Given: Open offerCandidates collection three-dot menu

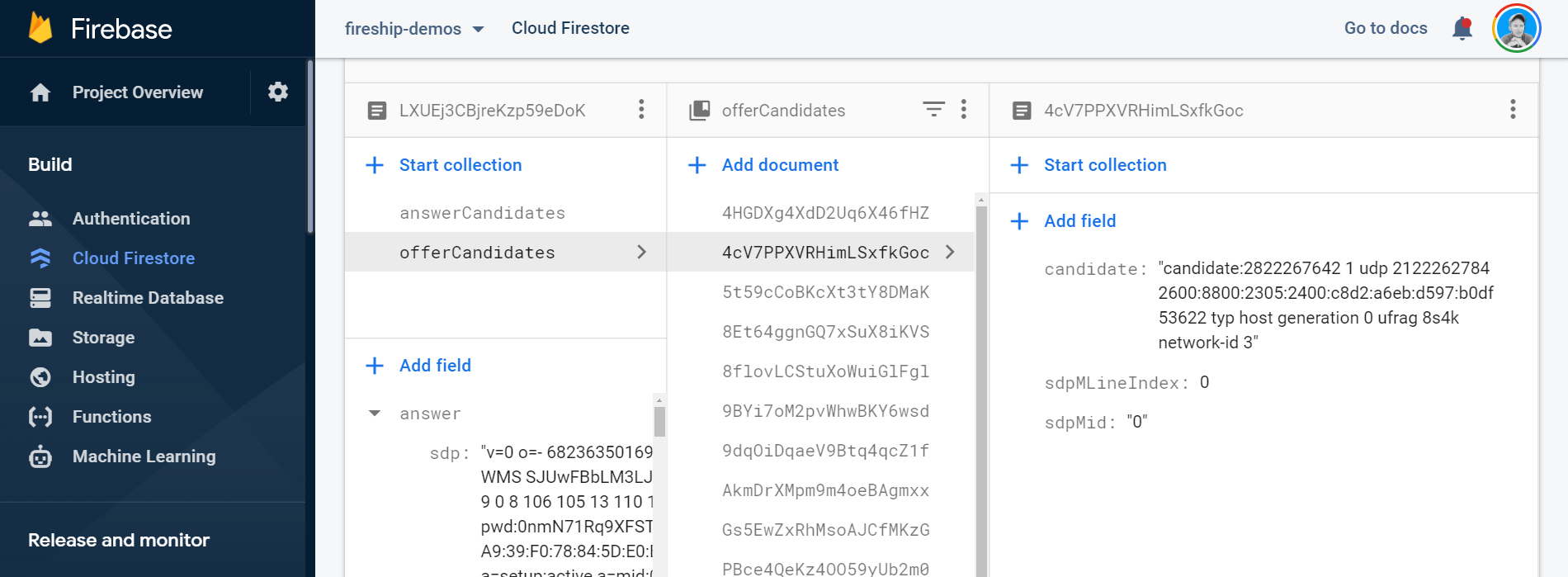Looking at the screenshot, I should [x=963, y=110].
